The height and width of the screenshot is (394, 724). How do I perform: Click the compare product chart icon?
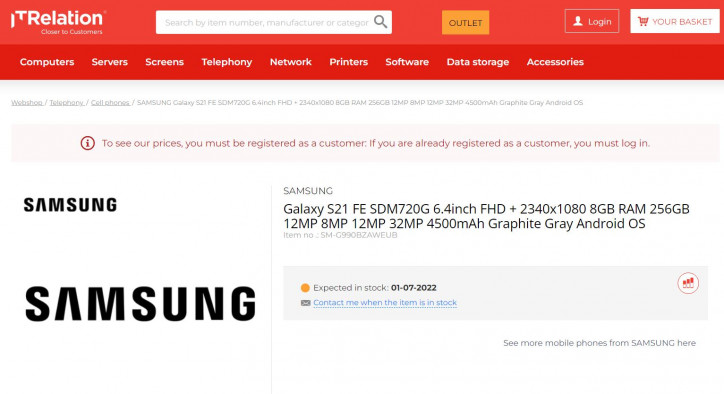[688, 283]
